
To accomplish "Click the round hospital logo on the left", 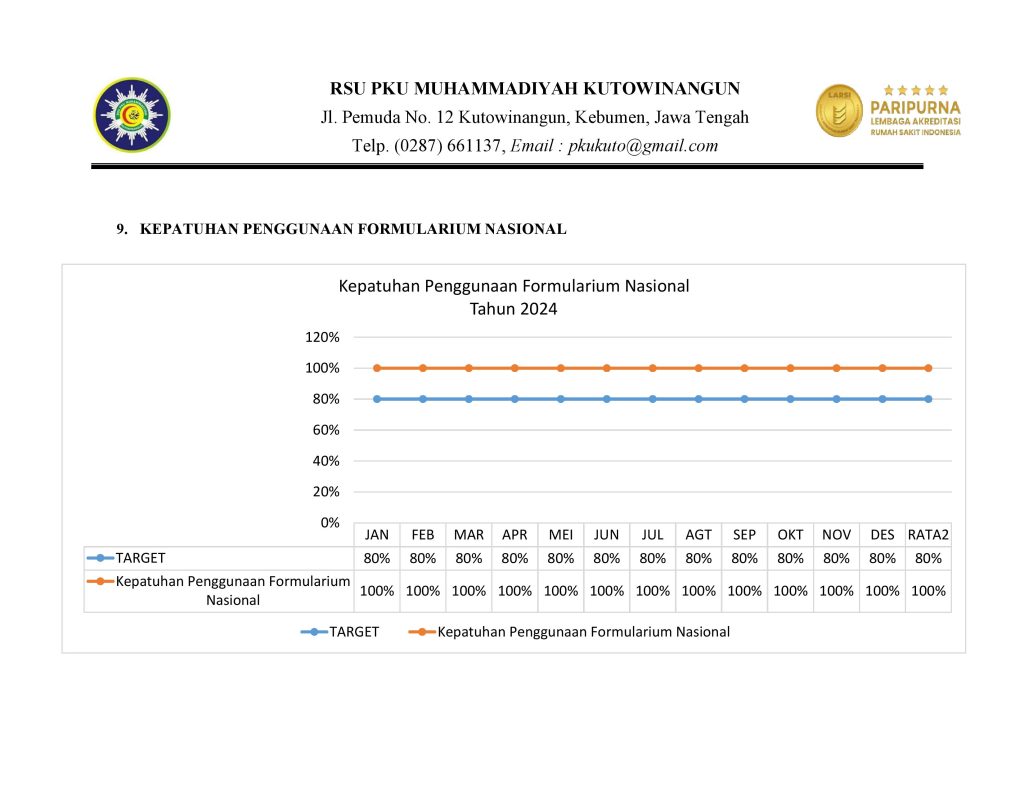I will [132, 115].
